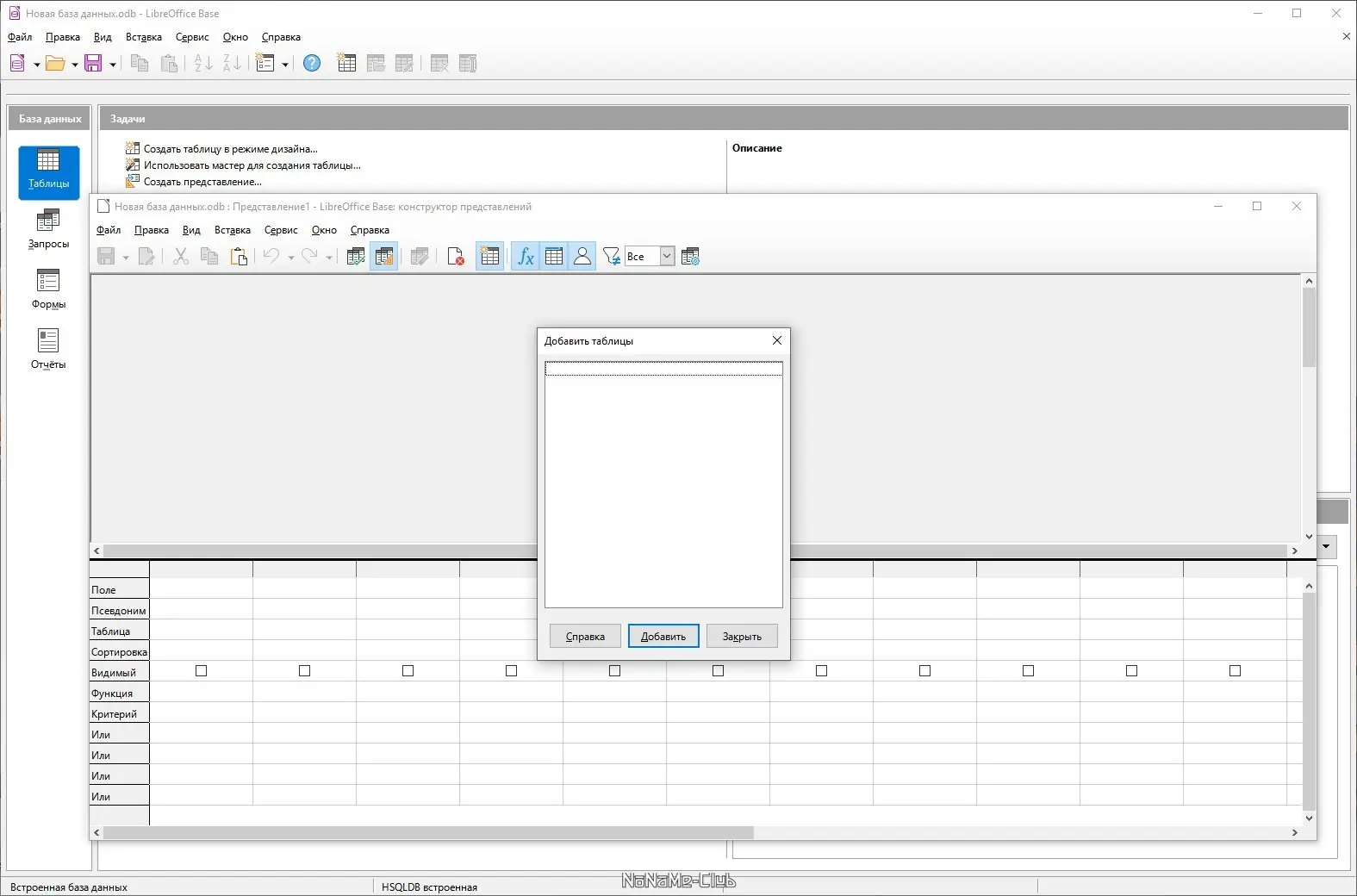The width and height of the screenshot is (1357, 896).
Task: Click the Distinct Values funnel icon
Action: [x=611, y=256]
